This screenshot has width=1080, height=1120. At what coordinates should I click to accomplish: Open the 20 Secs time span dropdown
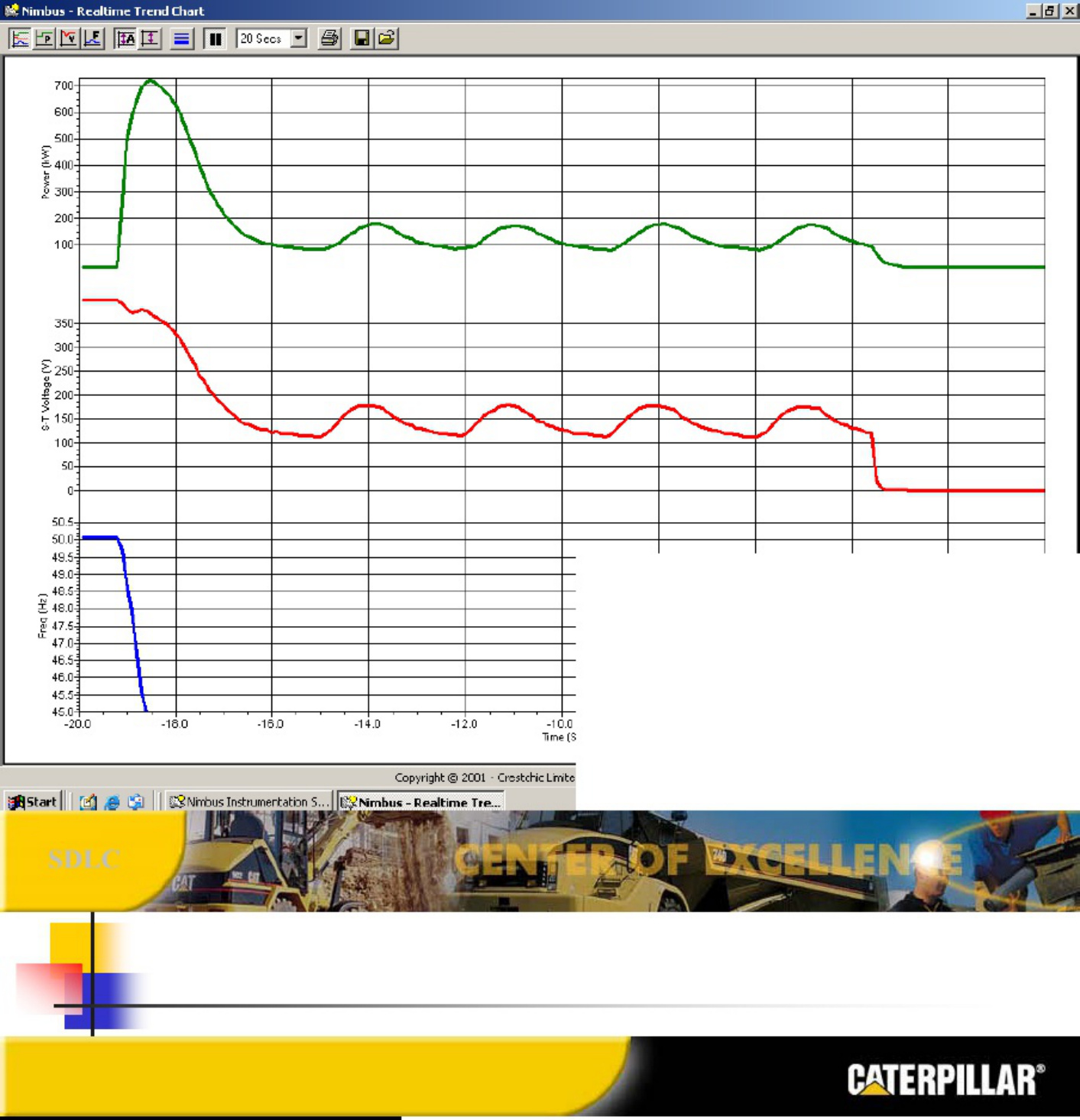pos(299,38)
